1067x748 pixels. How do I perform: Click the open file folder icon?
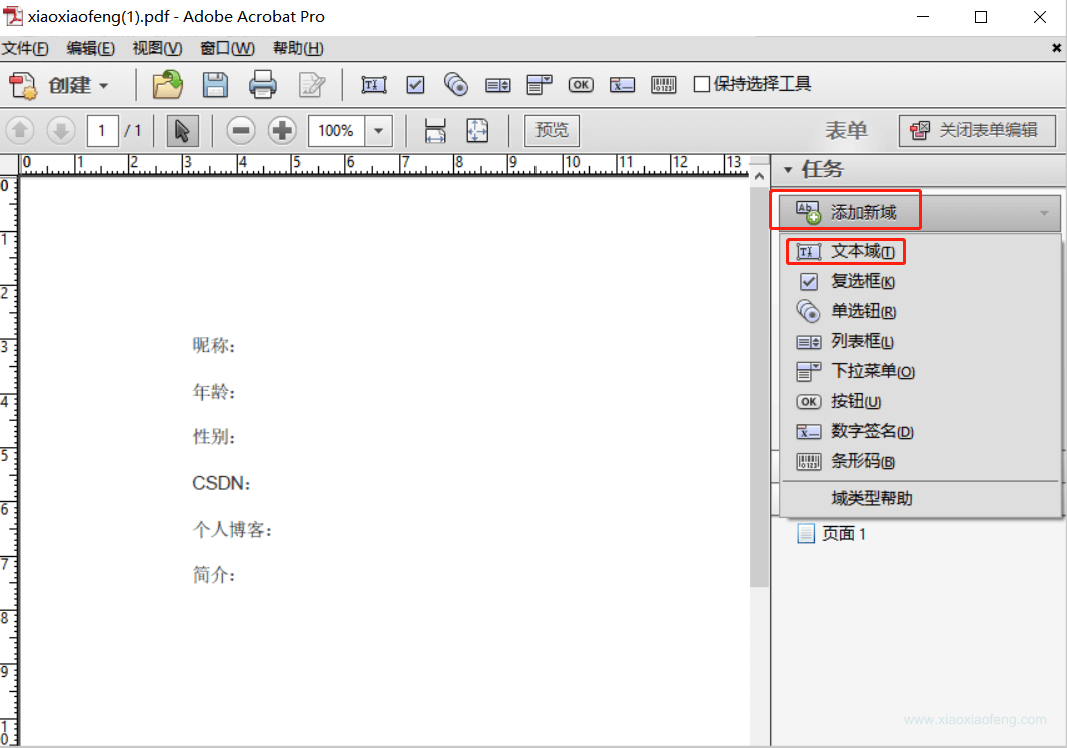point(167,85)
